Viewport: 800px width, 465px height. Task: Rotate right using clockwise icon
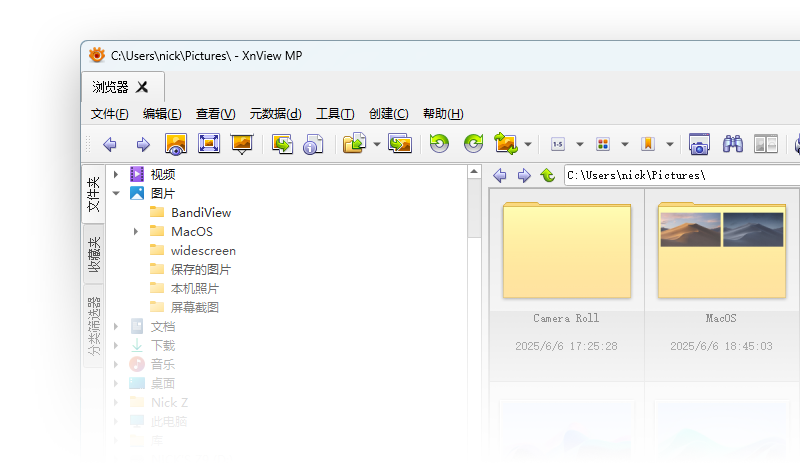pos(473,143)
